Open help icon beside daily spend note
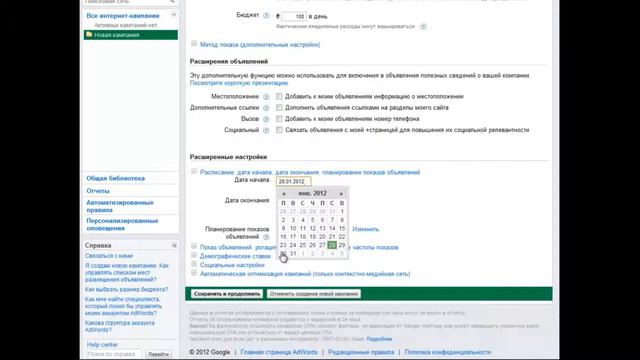640x360 pixels. coord(423,27)
